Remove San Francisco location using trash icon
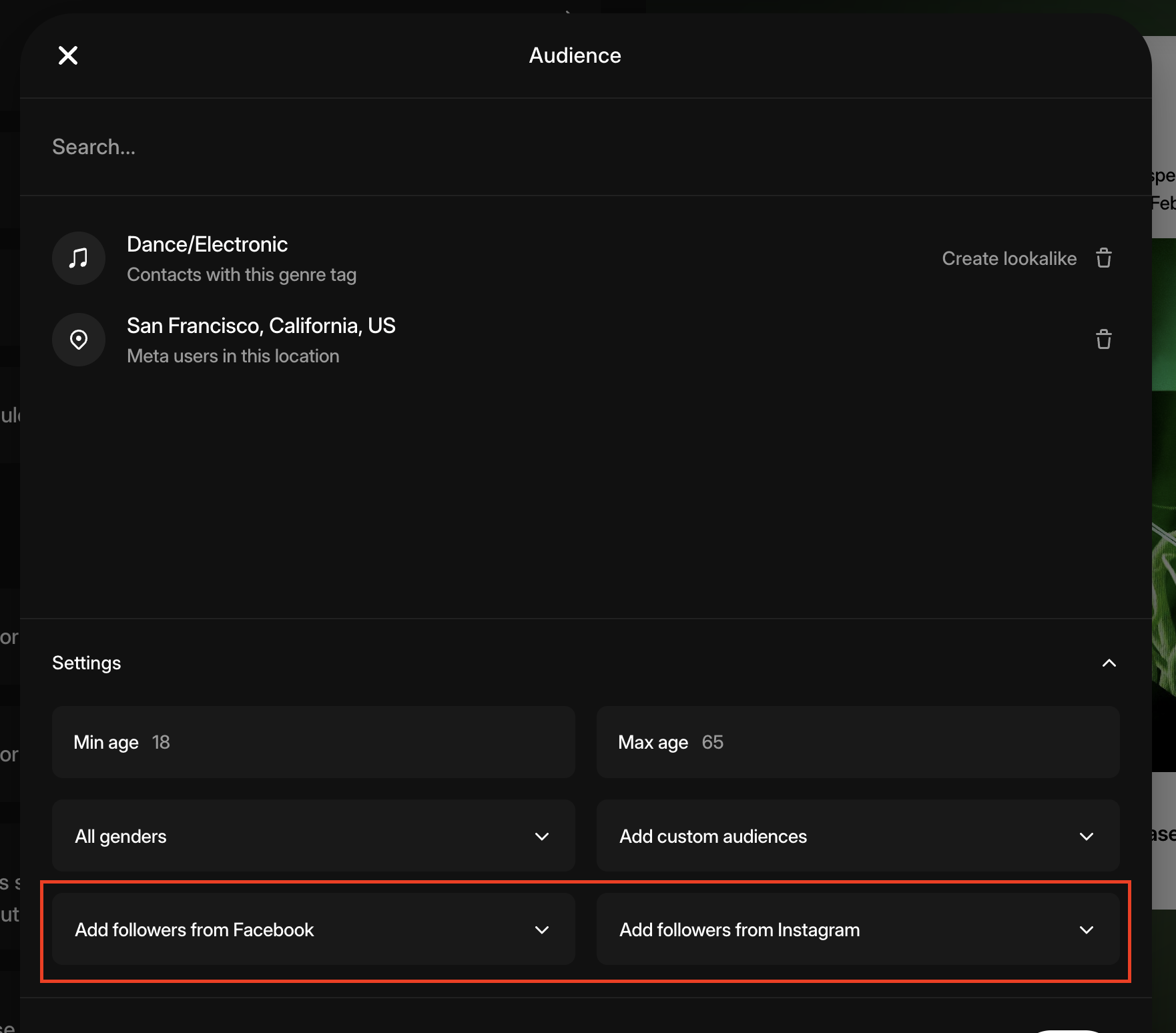This screenshot has height=1033, width=1176. tap(1104, 340)
